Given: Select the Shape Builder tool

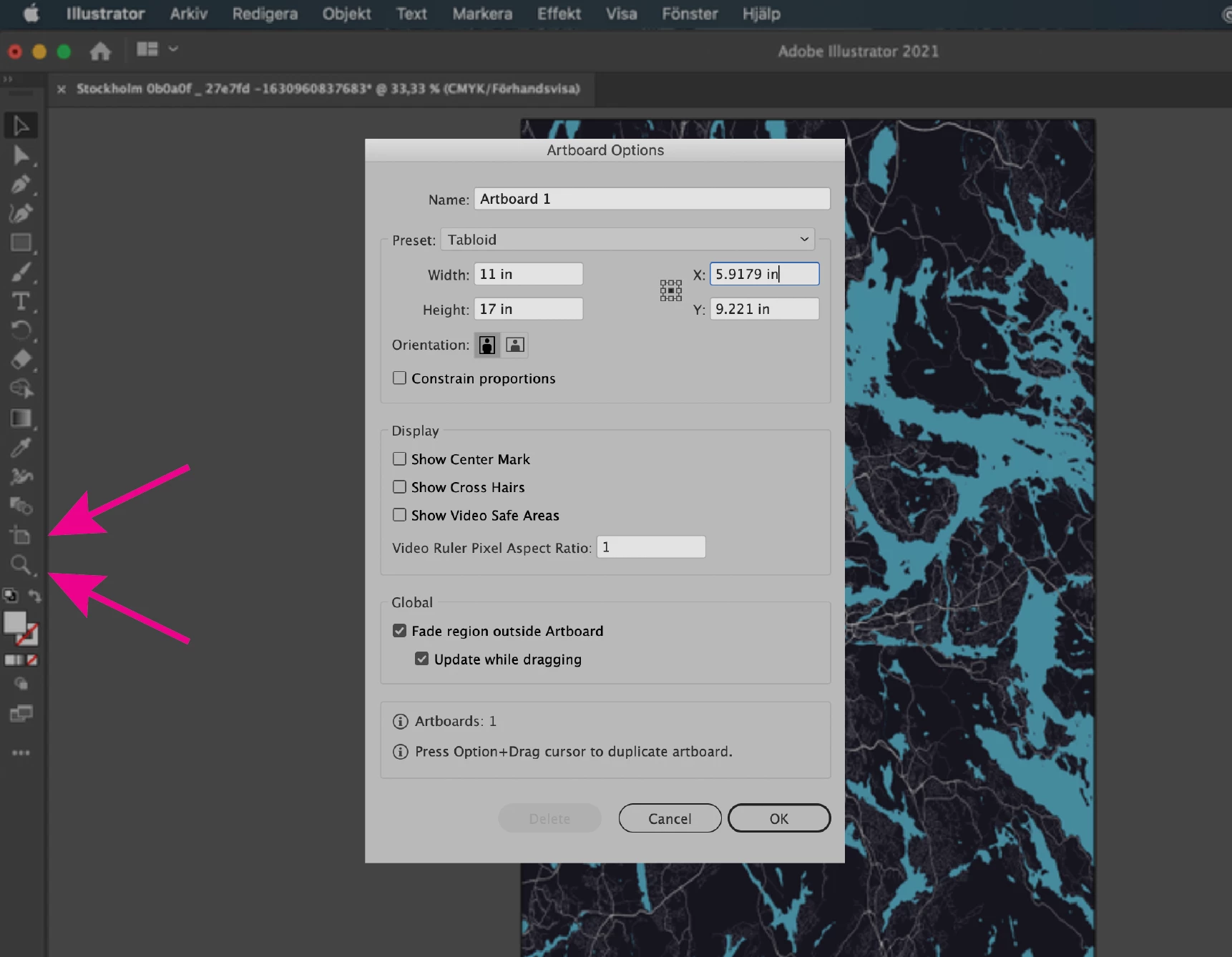Looking at the screenshot, I should [21, 388].
